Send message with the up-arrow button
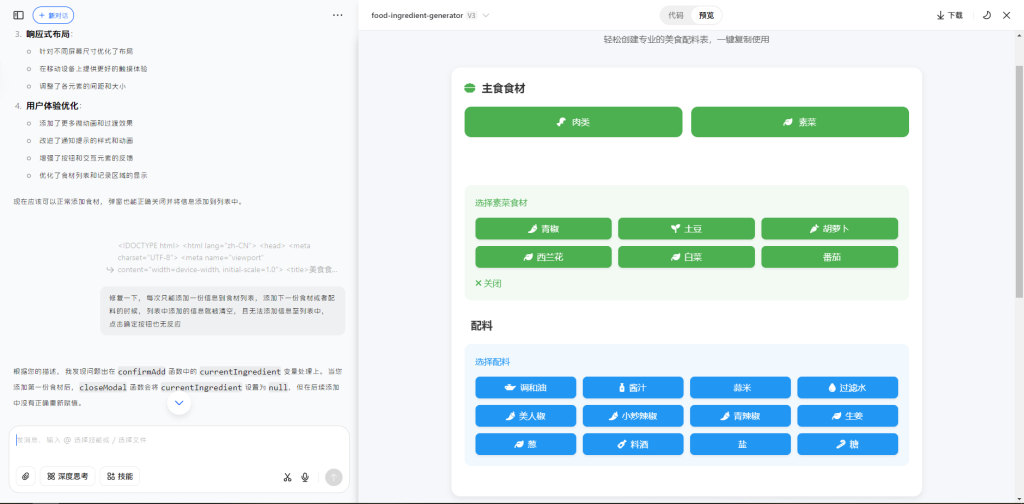1024x504 pixels. (334, 477)
